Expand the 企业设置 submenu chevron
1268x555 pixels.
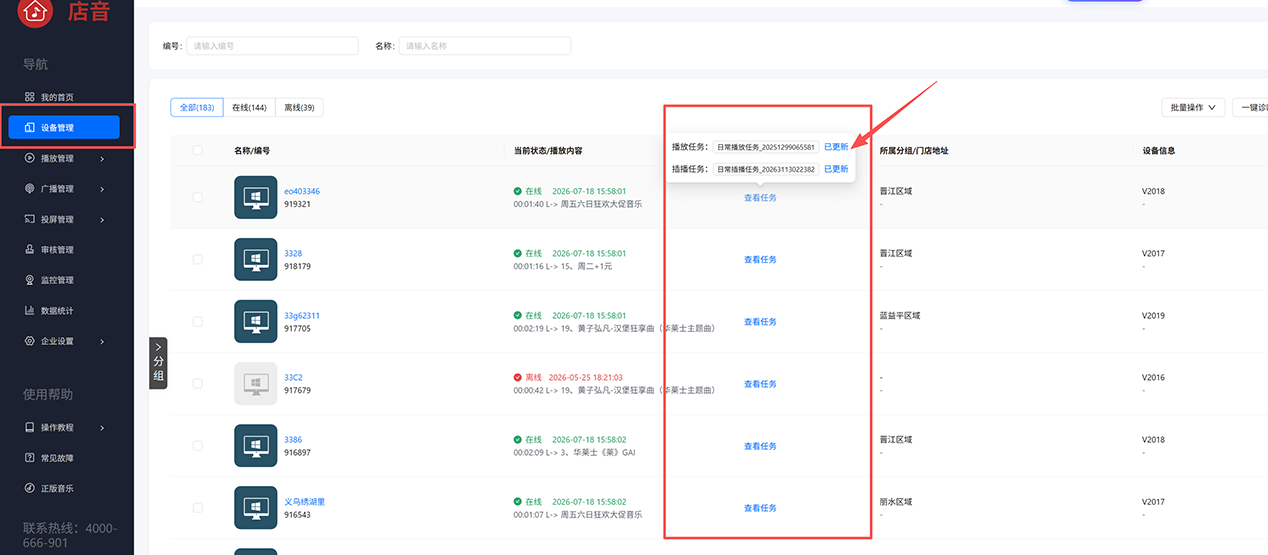click(102, 341)
